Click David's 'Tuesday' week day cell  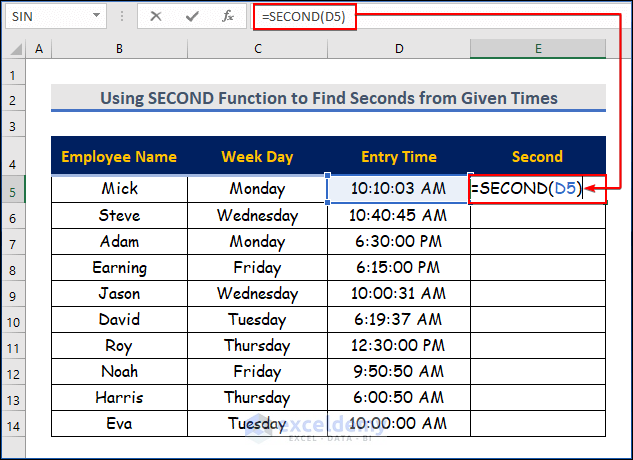[x=258, y=319]
